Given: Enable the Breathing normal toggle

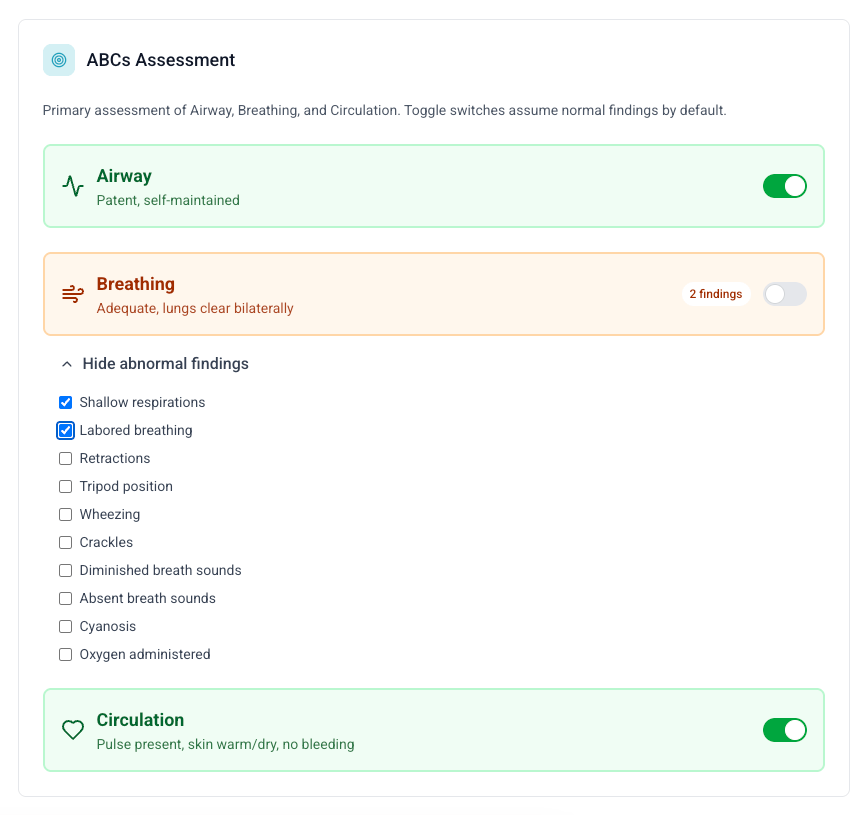Looking at the screenshot, I should tap(785, 294).
